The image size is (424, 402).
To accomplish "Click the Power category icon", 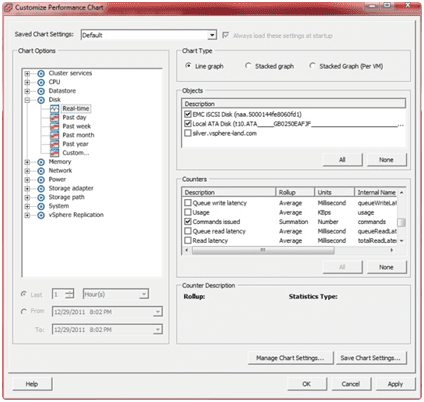I will [41, 180].
